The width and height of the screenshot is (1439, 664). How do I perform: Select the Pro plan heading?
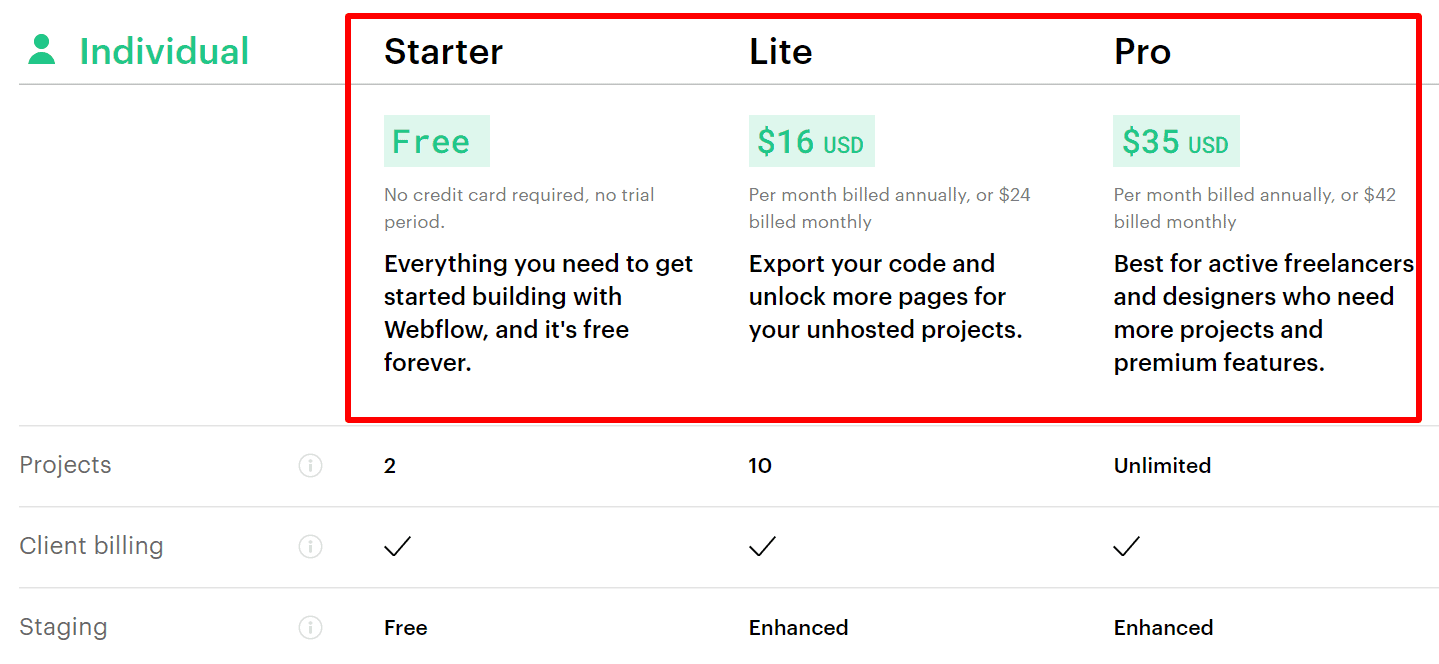(x=1142, y=52)
